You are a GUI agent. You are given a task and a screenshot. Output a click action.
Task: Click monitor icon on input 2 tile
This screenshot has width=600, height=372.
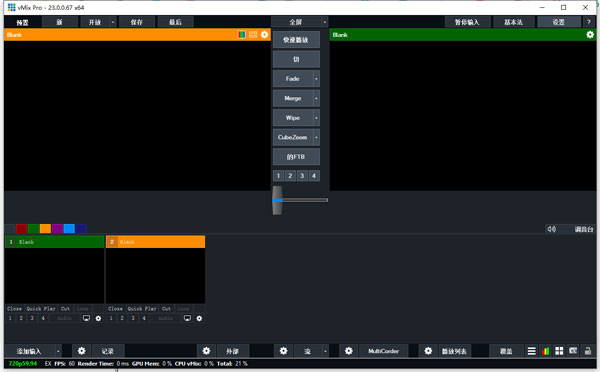coord(188,318)
